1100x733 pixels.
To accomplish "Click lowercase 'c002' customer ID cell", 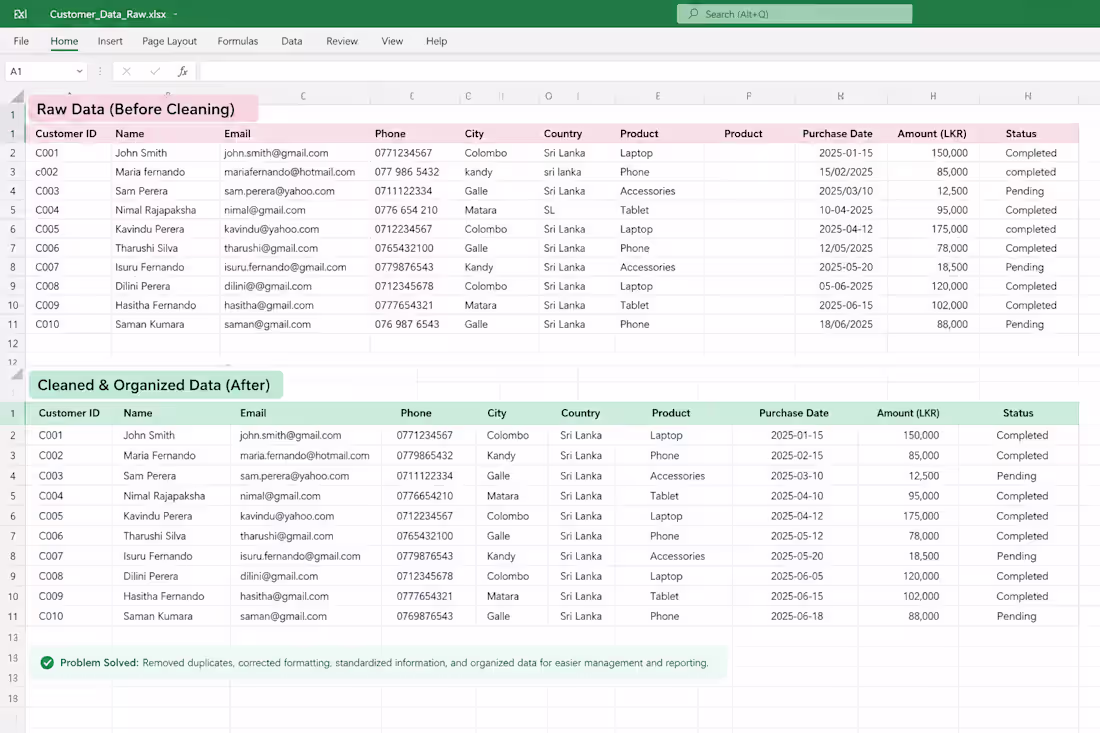I will 47,172.
